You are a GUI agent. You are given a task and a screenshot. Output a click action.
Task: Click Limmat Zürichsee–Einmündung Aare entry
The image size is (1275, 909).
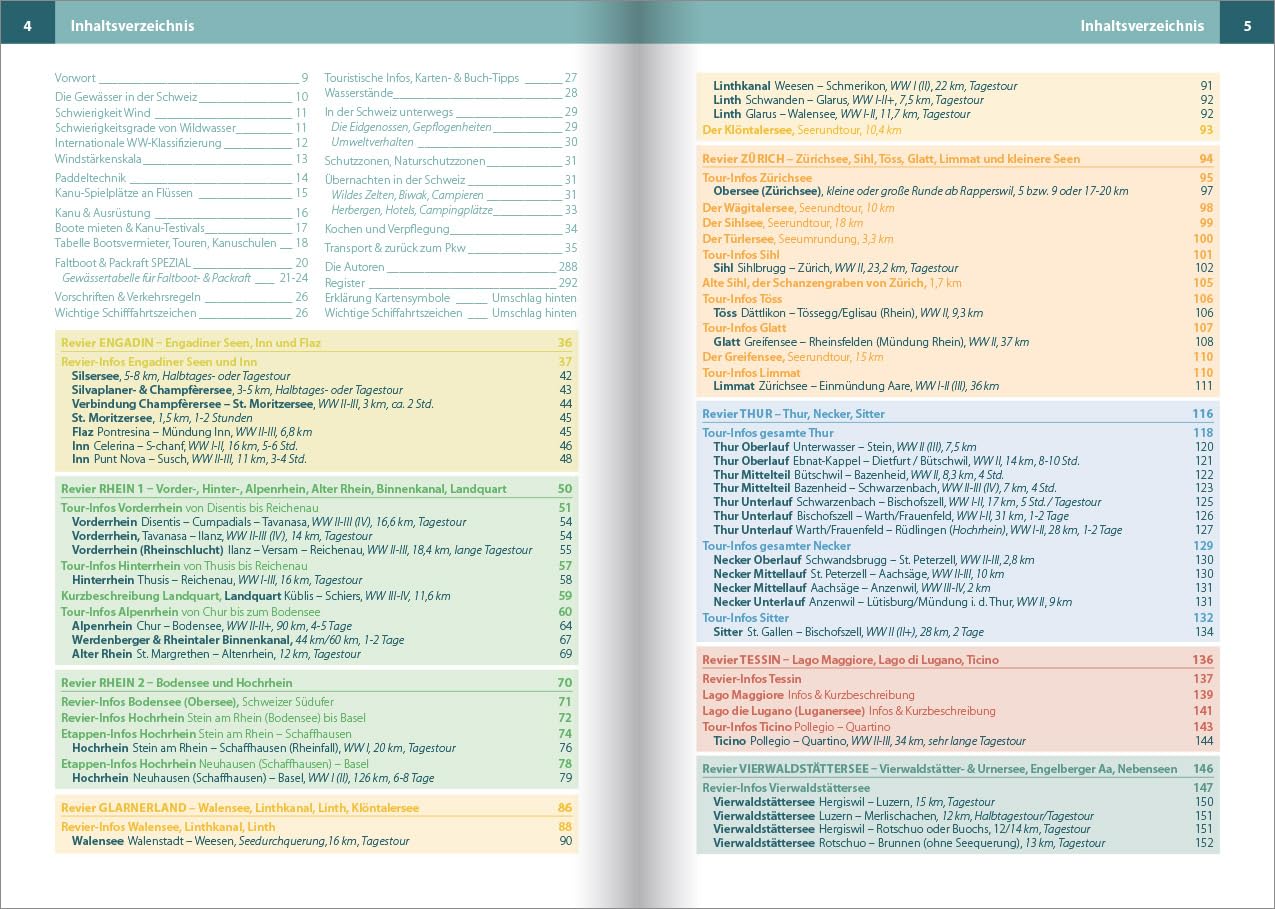[855, 386]
